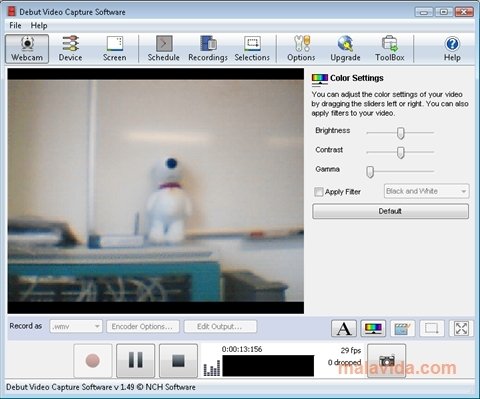Toggle fullscreen preview icon

tap(461, 328)
